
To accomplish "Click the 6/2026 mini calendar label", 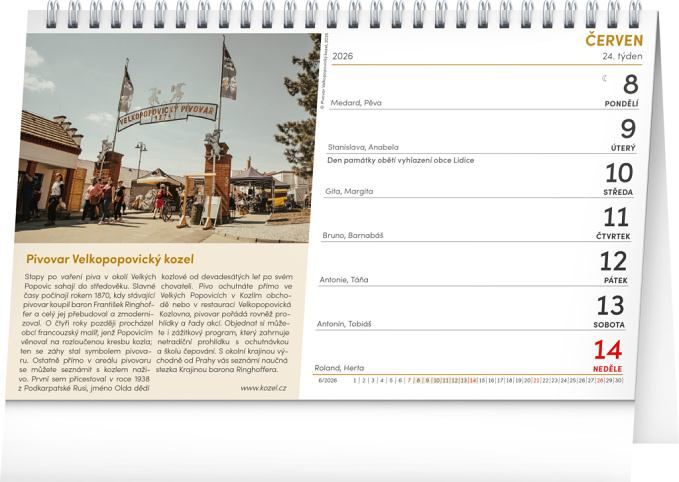I will pyautogui.click(x=328, y=380).
